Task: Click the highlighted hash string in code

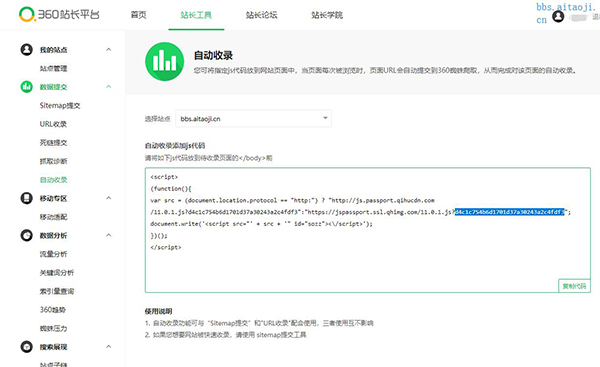Action: (509, 212)
